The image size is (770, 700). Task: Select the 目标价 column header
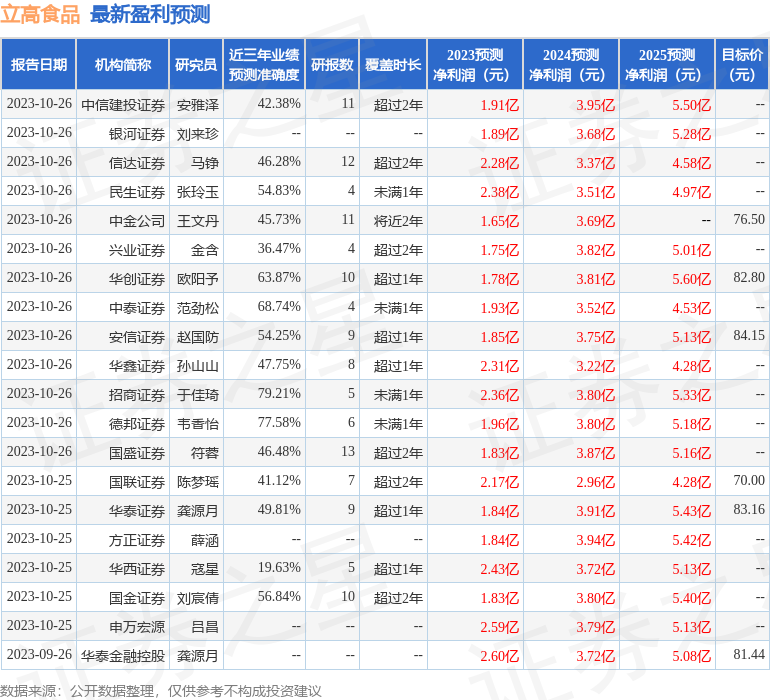click(742, 64)
